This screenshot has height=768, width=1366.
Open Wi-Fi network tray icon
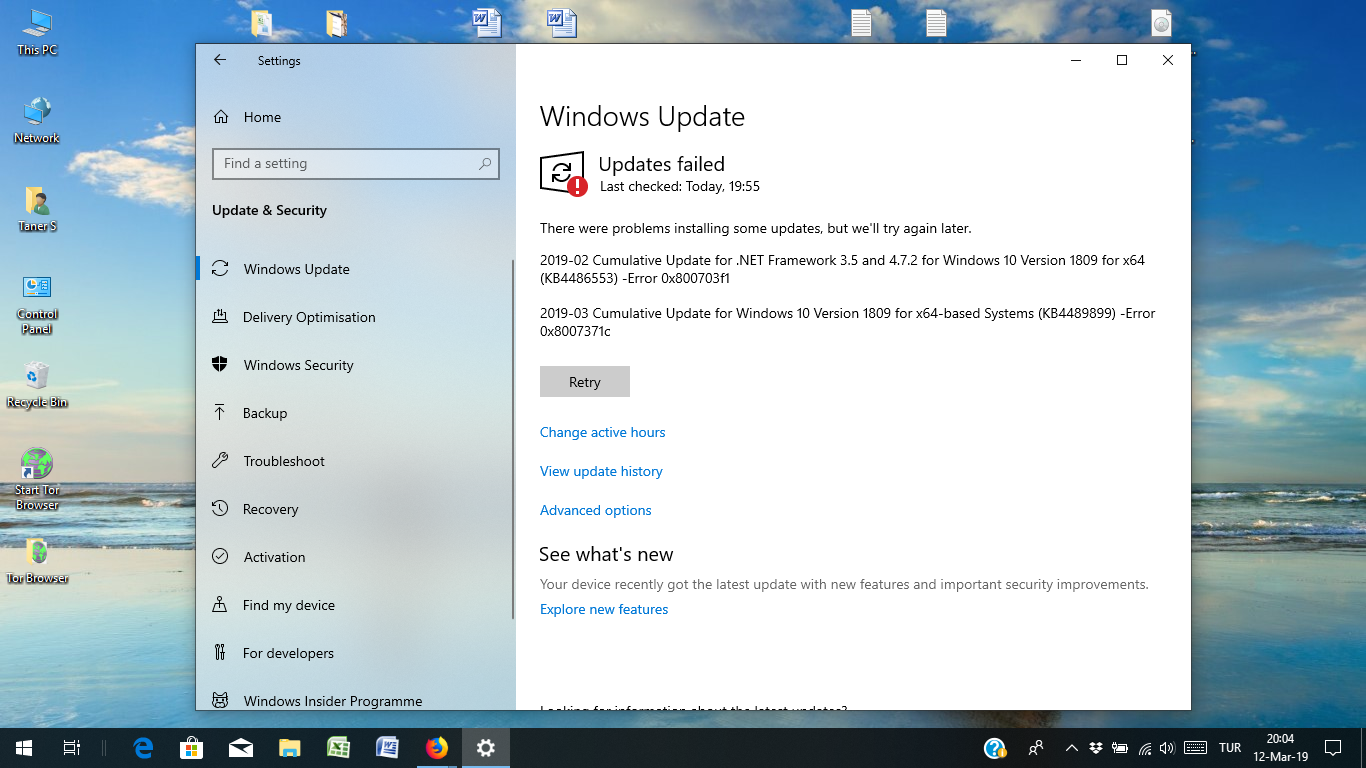pyautogui.click(x=1144, y=748)
